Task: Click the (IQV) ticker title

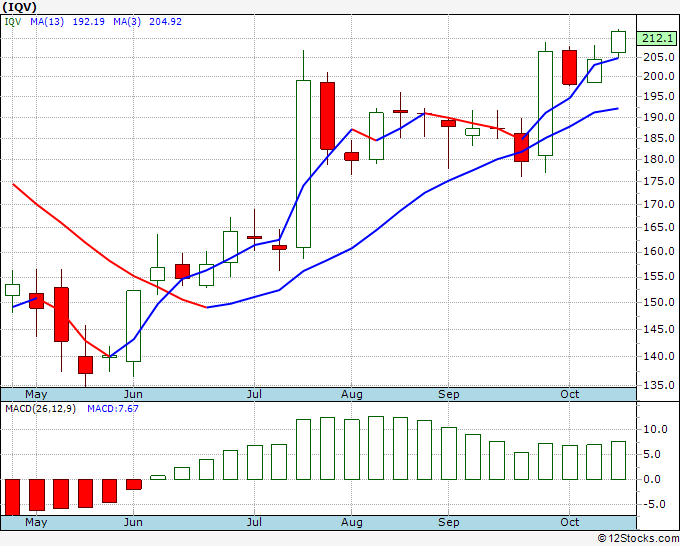Action: 20,7
